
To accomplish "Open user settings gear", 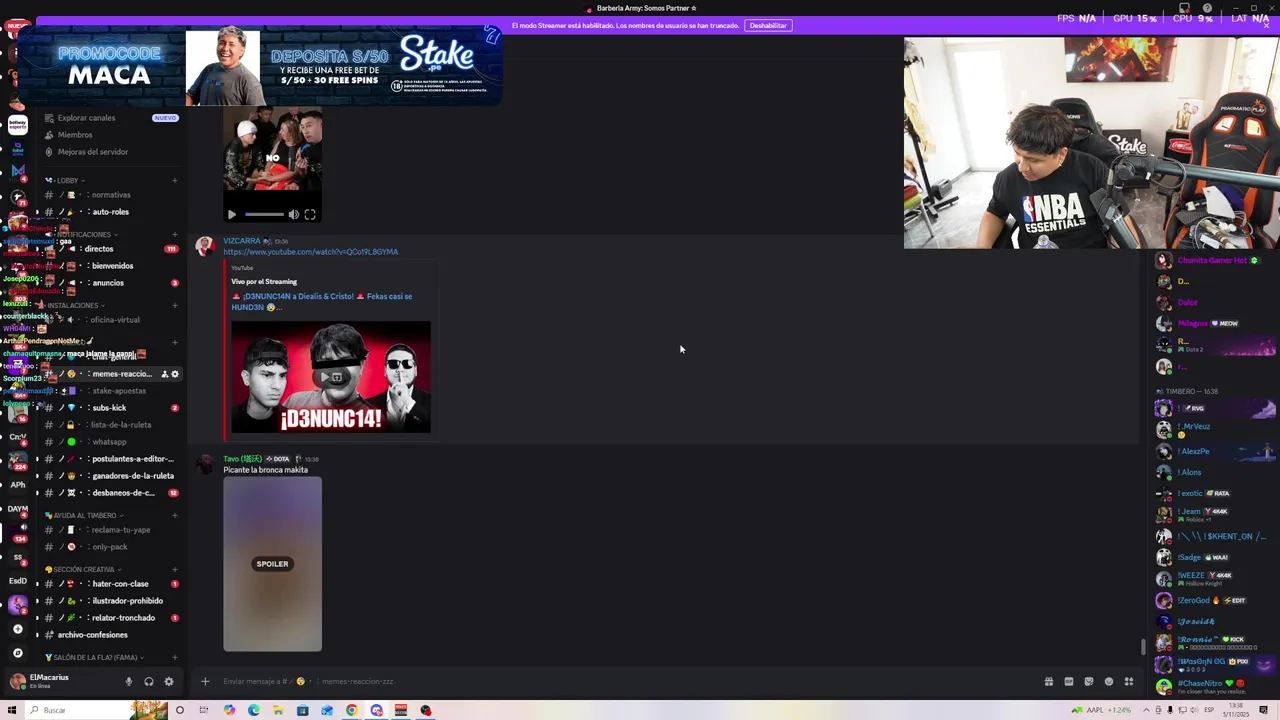I will [168, 682].
